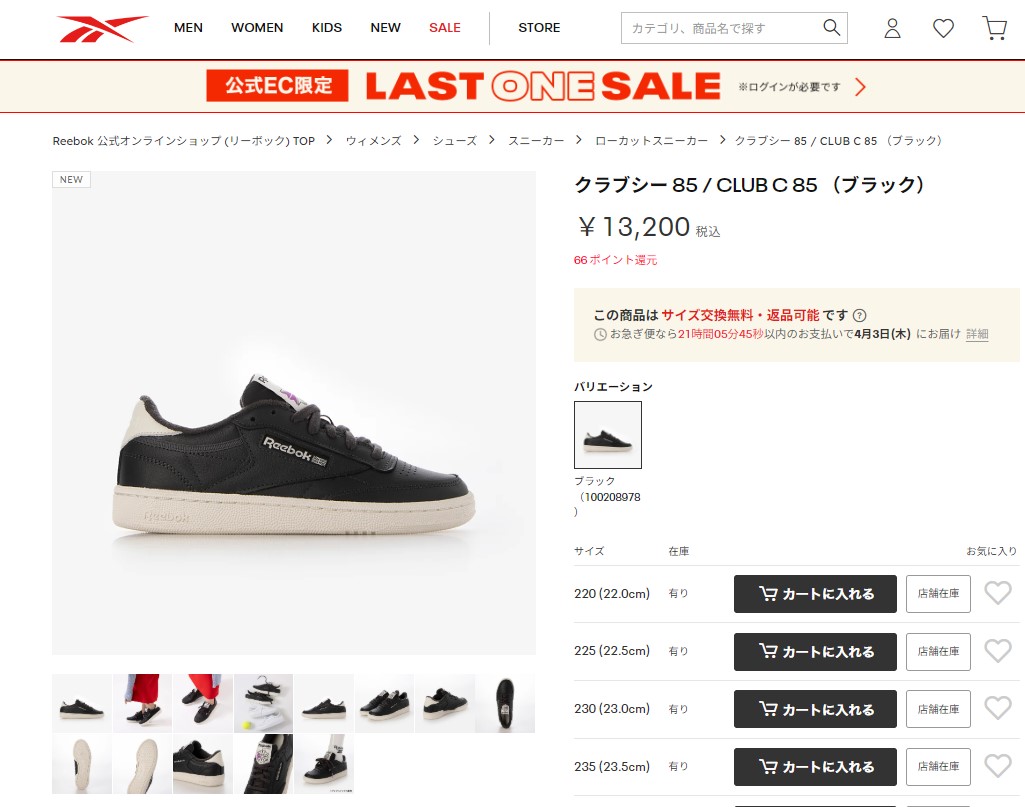
Task: Open the SALE menu
Action: [x=445, y=27]
